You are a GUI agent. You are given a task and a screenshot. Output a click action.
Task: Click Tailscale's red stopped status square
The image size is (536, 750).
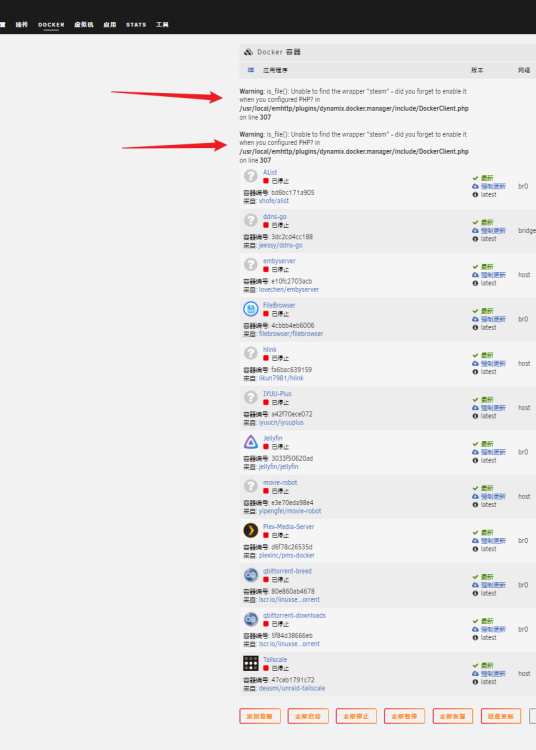click(x=266, y=668)
